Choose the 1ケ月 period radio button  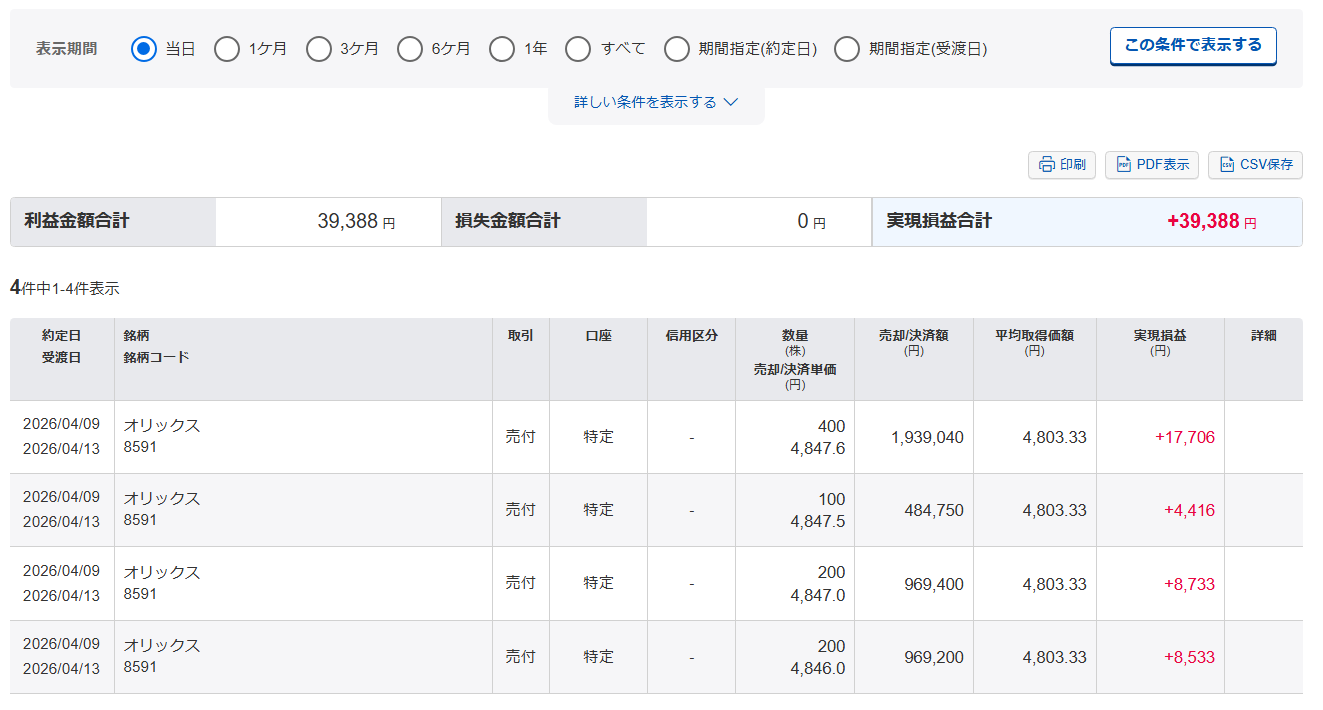[x=227, y=49]
